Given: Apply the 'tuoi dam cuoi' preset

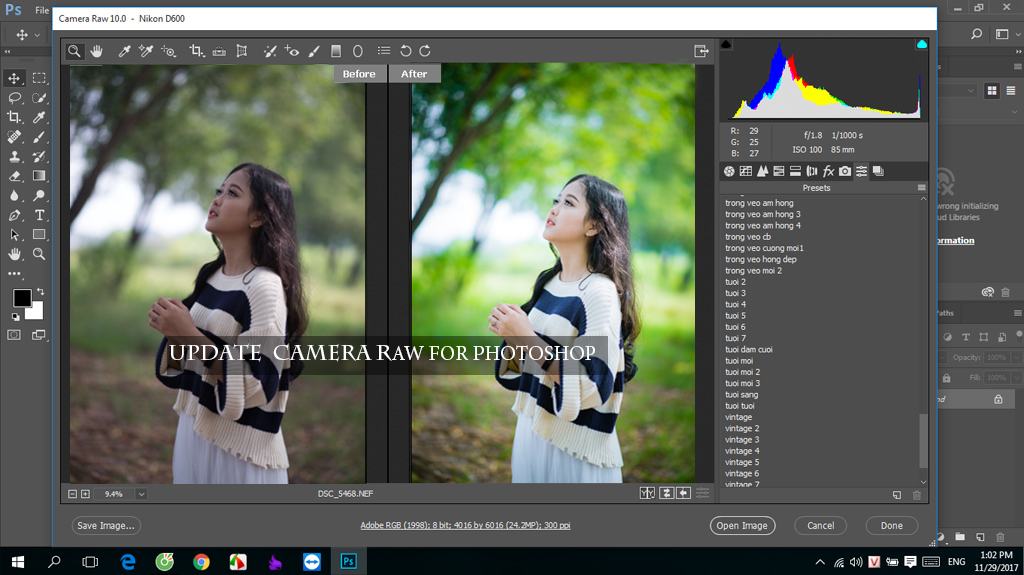Looking at the screenshot, I should tap(748, 350).
